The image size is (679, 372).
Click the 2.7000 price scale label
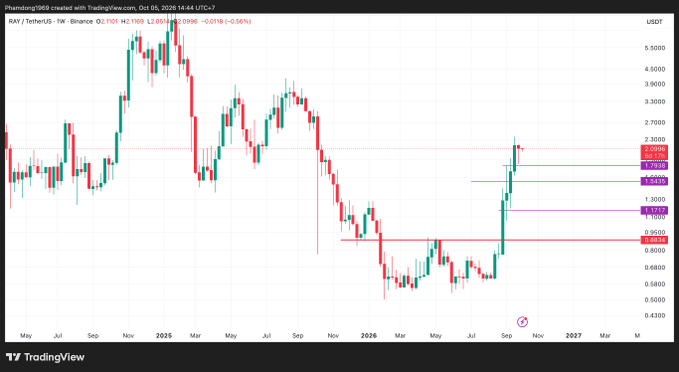point(654,123)
